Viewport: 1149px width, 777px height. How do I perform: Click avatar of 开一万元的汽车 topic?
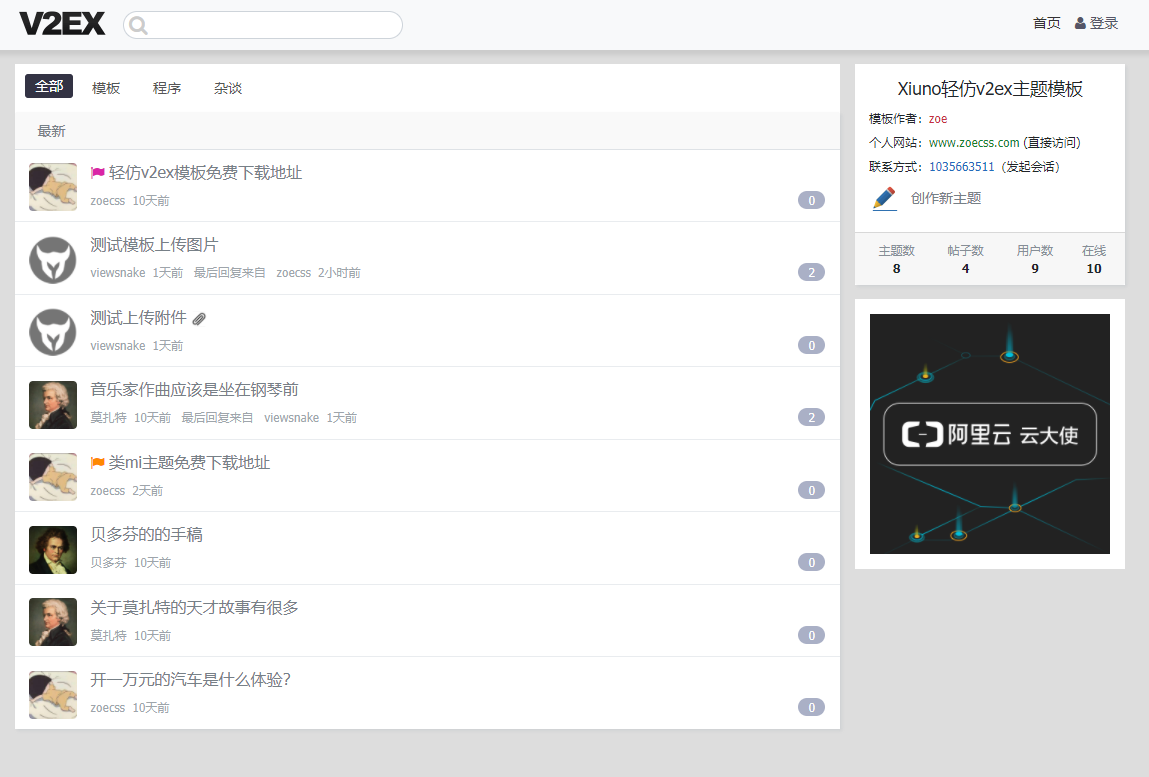tap(53, 695)
